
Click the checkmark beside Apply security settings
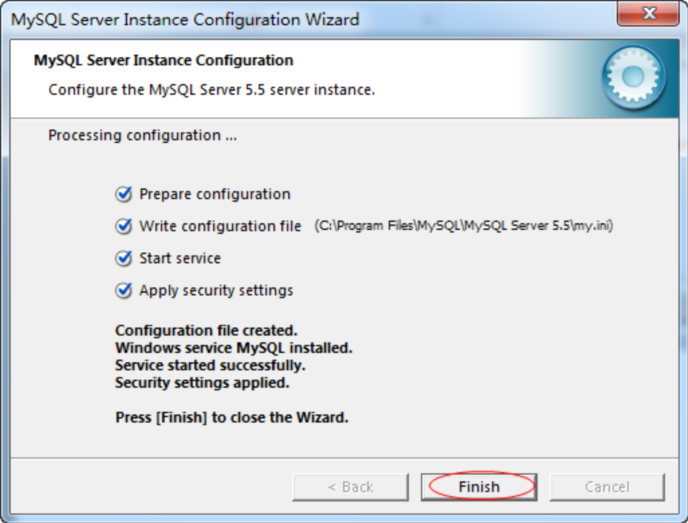pos(124,290)
